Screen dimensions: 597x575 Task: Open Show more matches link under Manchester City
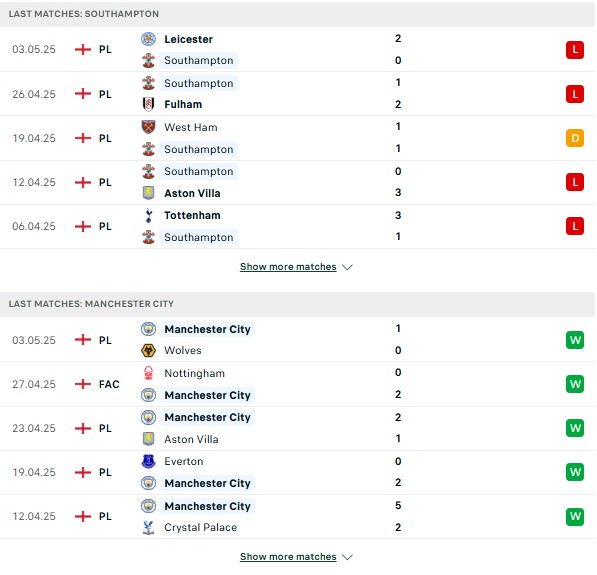pyautogui.click(x=288, y=556)
